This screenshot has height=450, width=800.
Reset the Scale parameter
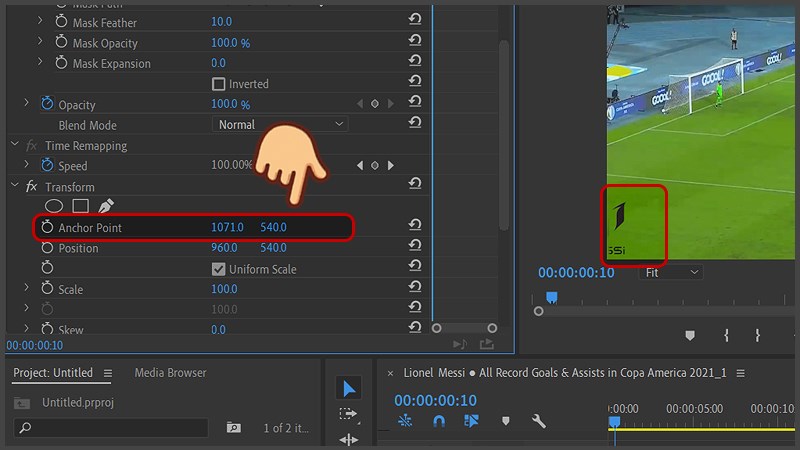click(415, 287)
